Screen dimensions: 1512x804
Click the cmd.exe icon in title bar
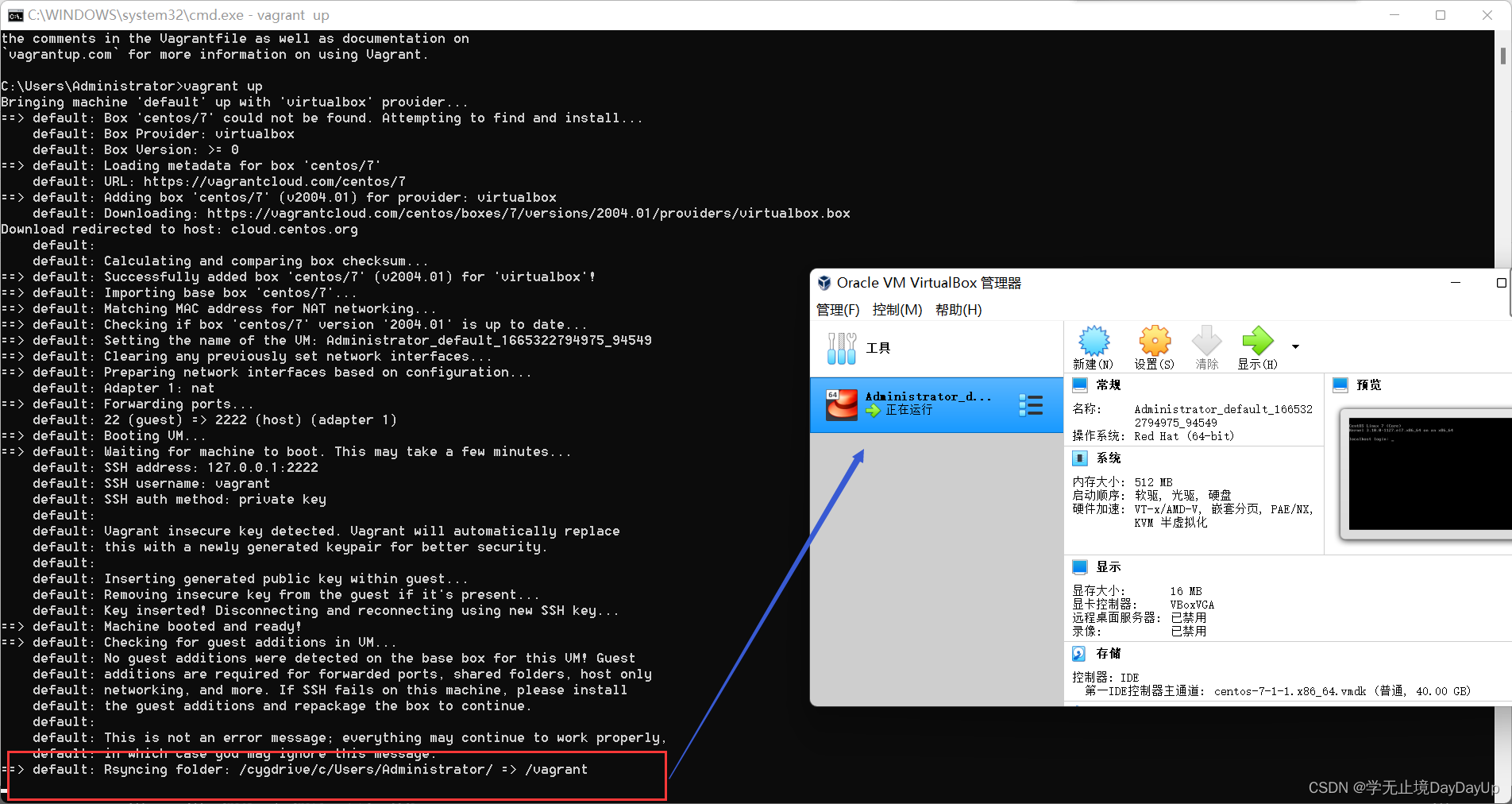point(14,15)
